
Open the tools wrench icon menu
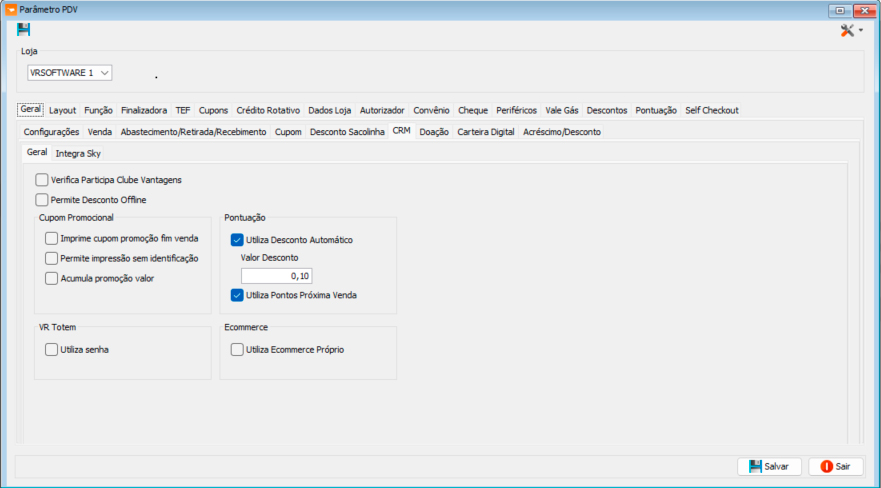pyautogui.click(x=847, y=30)
